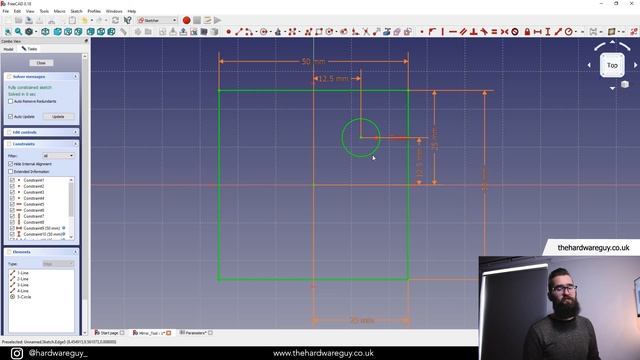Rotate view with cube left arrow
This screenshot has height=360, width=640.
click(589, 65)
